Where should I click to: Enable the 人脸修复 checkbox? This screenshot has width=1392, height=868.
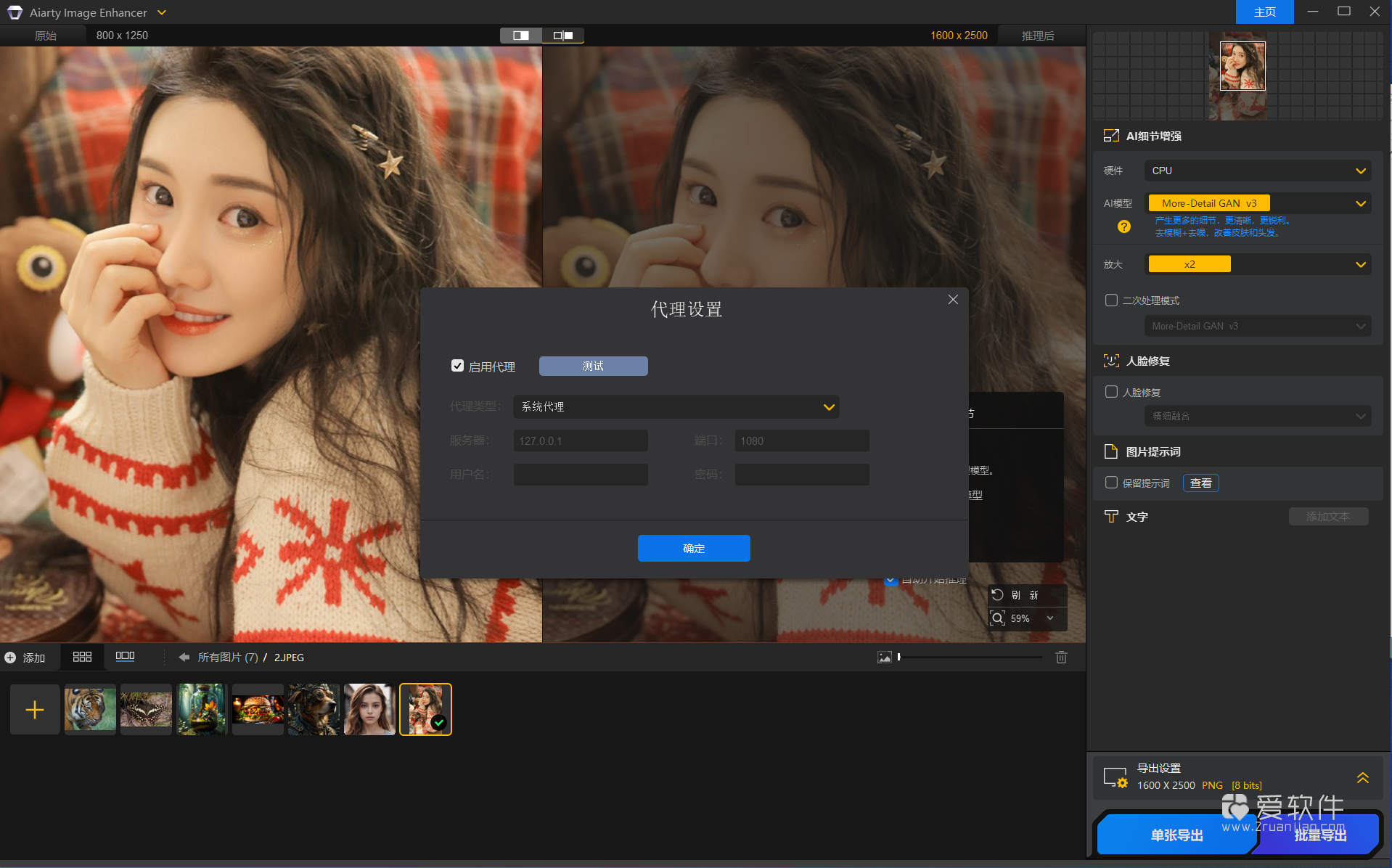tap(1111, 392)
